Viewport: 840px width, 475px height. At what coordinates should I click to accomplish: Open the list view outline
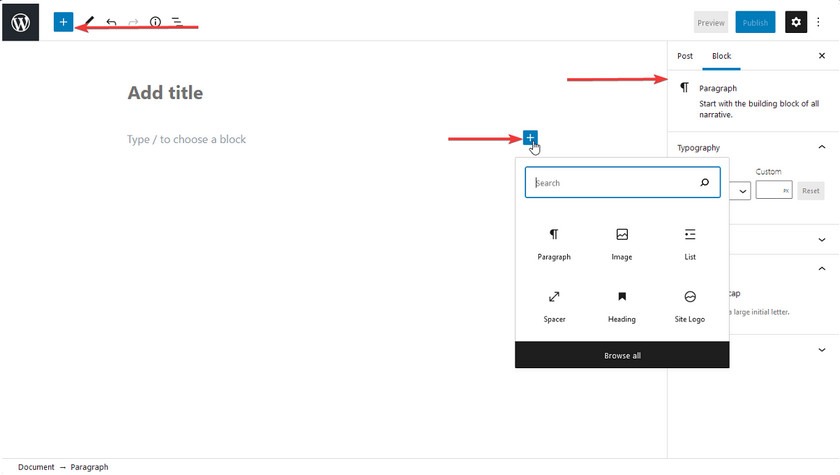click(x=177, y=22)
